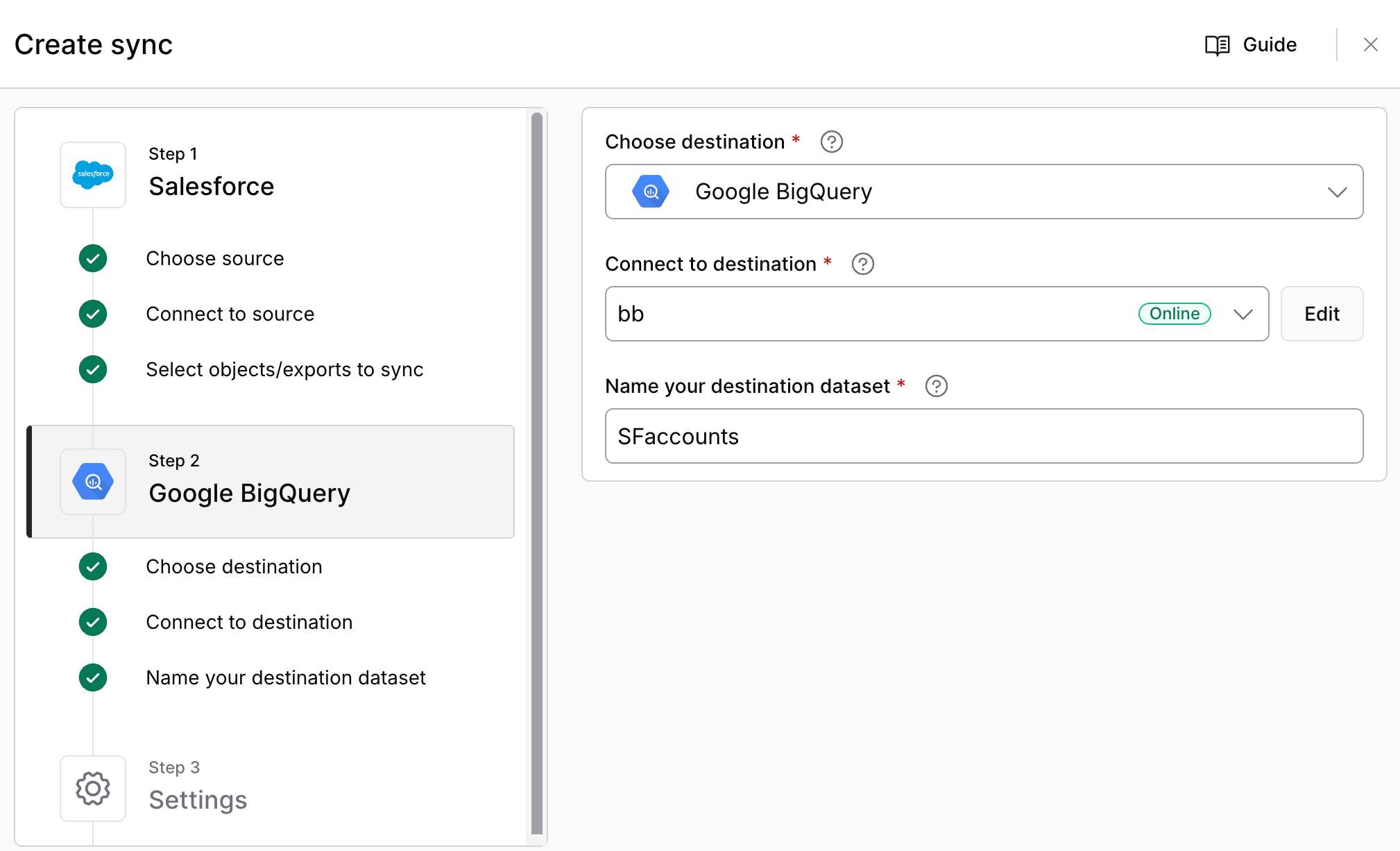Click the Google BigQuery icon in Step 2
Viewport: 1400px width, 851px height.
pyautogui.click(x=93, y=481)
